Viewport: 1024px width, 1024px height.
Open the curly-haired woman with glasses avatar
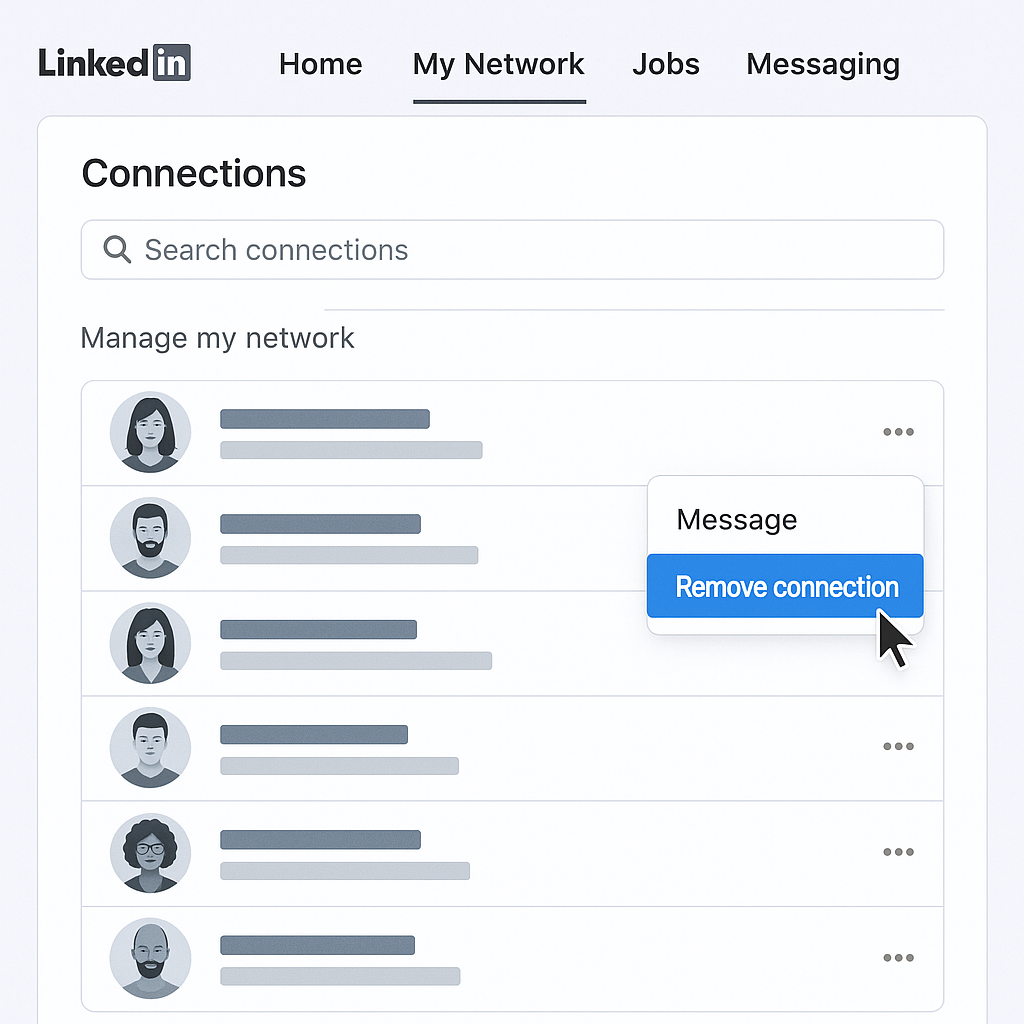[x=150, y=853]
